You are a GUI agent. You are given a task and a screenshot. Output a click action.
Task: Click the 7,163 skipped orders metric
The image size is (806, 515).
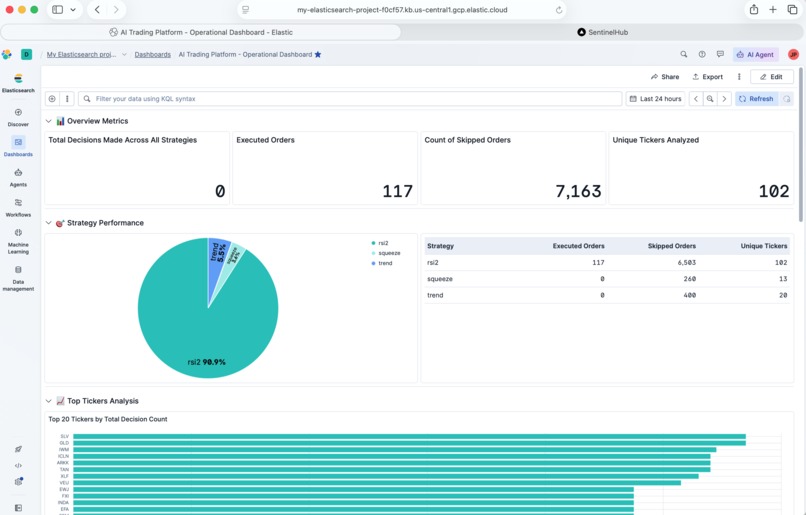point(578,191)
